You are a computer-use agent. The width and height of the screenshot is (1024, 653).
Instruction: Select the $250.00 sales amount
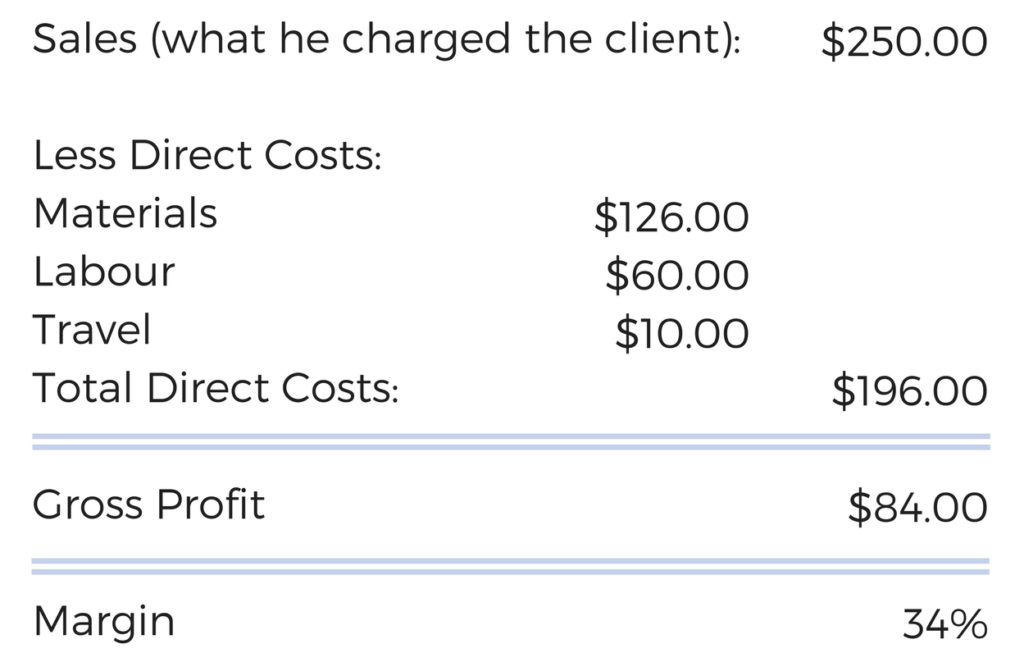[x=904, y=41]
